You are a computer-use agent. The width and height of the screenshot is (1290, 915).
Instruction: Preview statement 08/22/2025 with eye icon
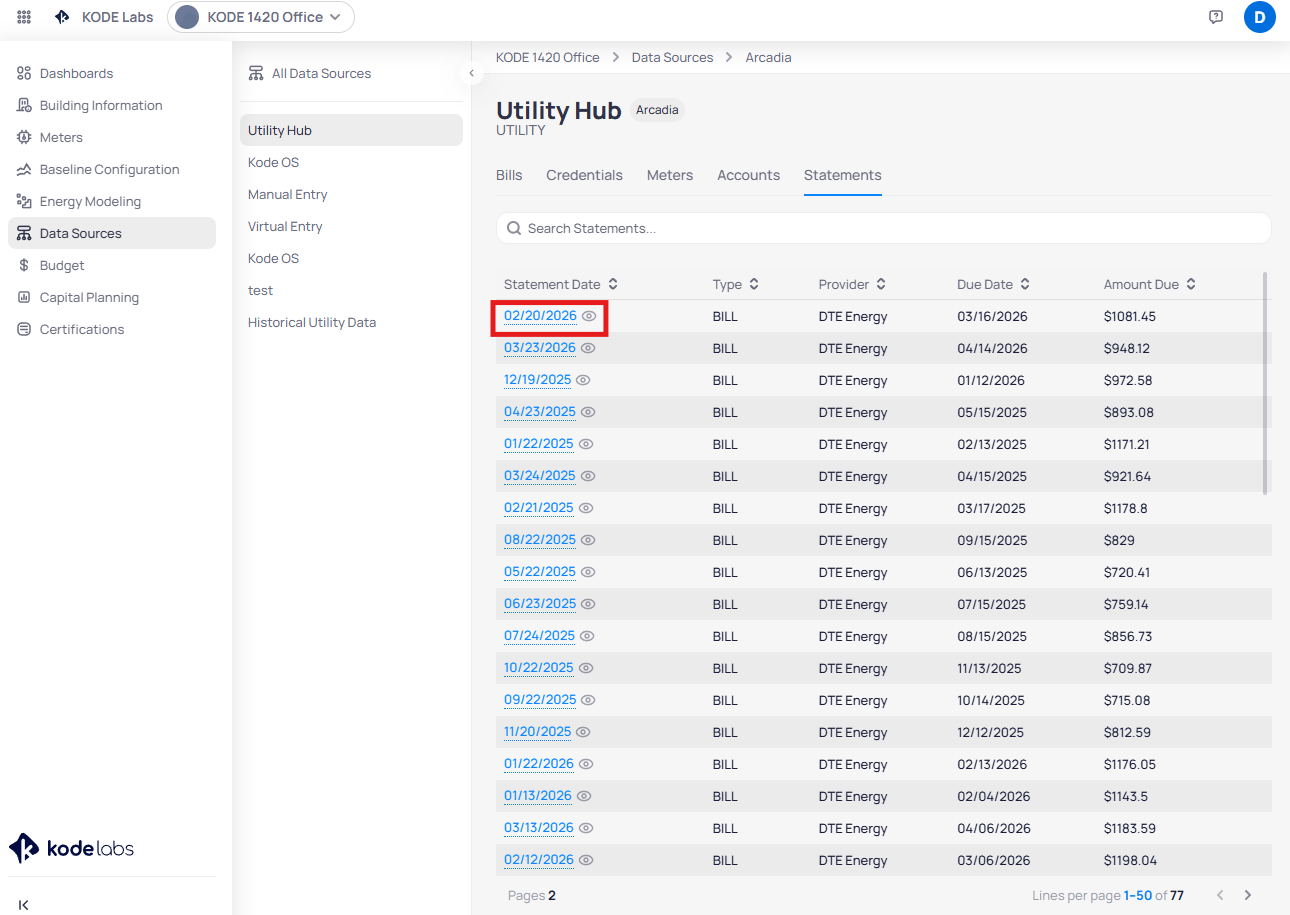[588, 540]
